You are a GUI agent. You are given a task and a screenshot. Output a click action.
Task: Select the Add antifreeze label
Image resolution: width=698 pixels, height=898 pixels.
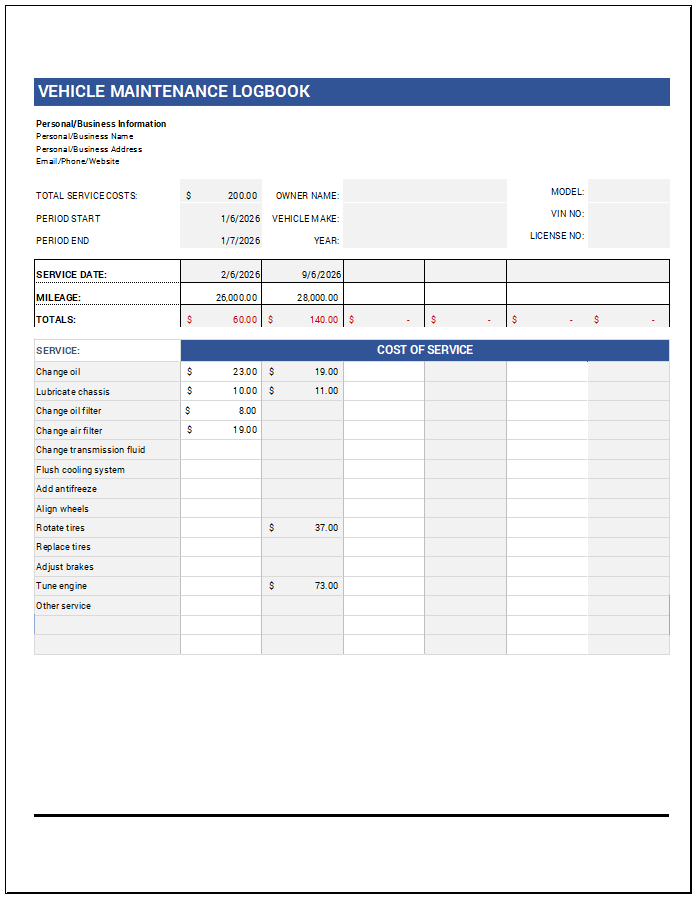pos(66,489)
